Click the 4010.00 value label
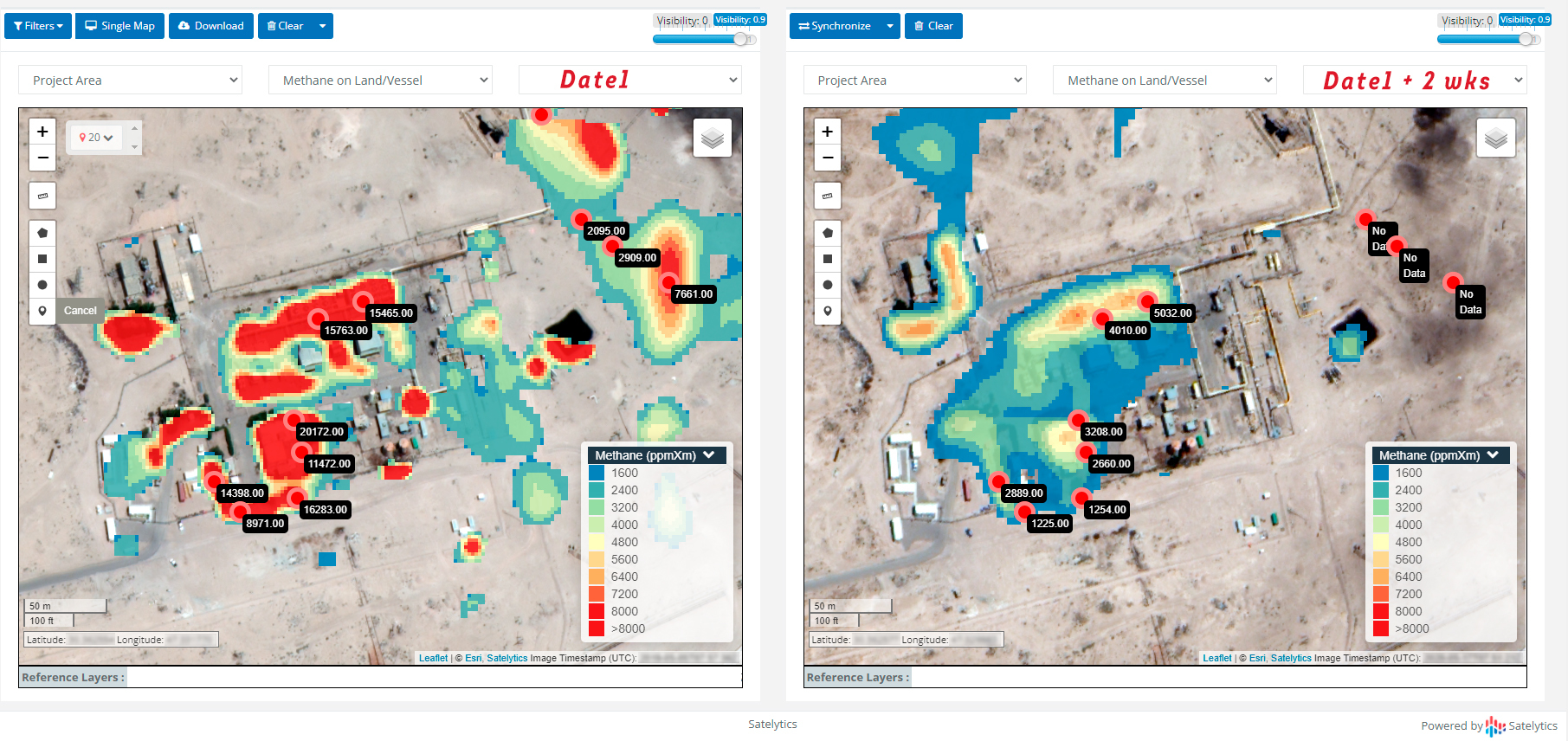1568x741 pixels. tap(1128, 330)
